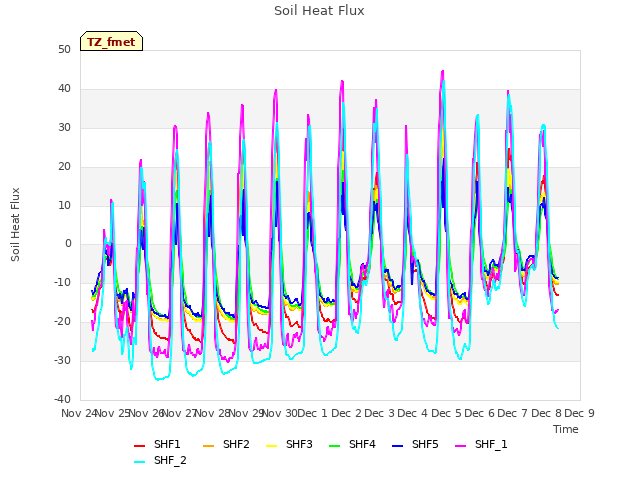Viewport: 640px width, 480px height.
Task: Toggle the SHF3 legend entry
Action: tap(289, 444)
